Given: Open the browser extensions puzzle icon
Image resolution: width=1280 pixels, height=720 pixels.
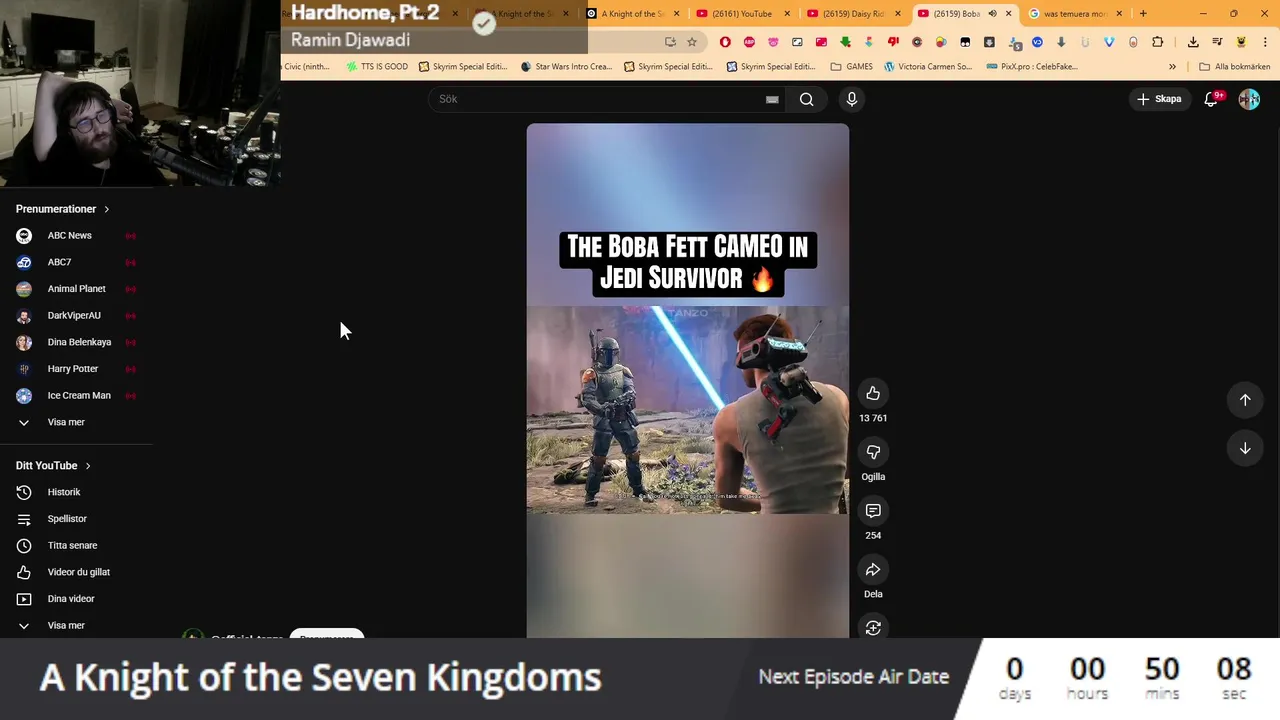Looking at the screenshot, I should (1157, 42).
